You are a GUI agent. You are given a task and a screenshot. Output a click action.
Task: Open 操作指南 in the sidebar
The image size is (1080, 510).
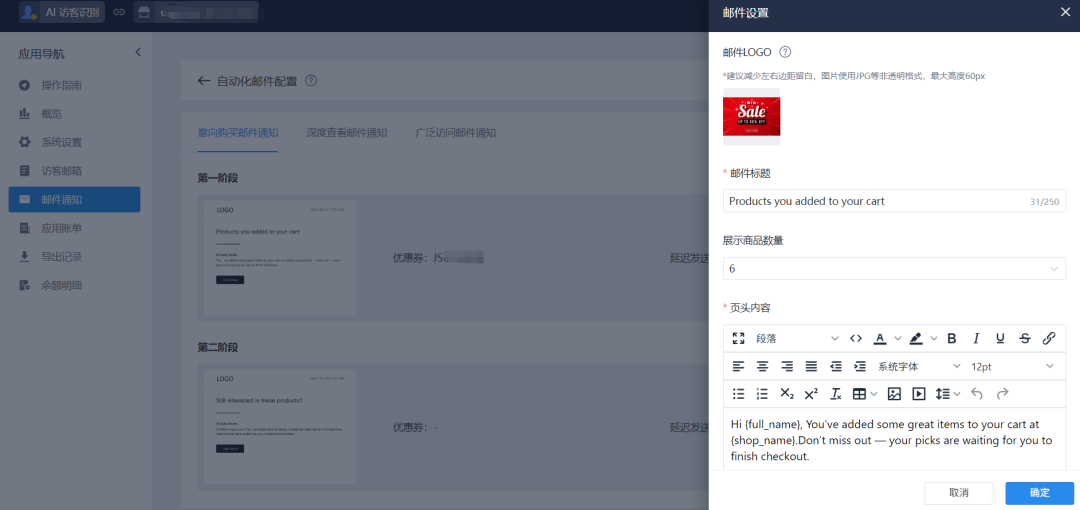(74, 85)
